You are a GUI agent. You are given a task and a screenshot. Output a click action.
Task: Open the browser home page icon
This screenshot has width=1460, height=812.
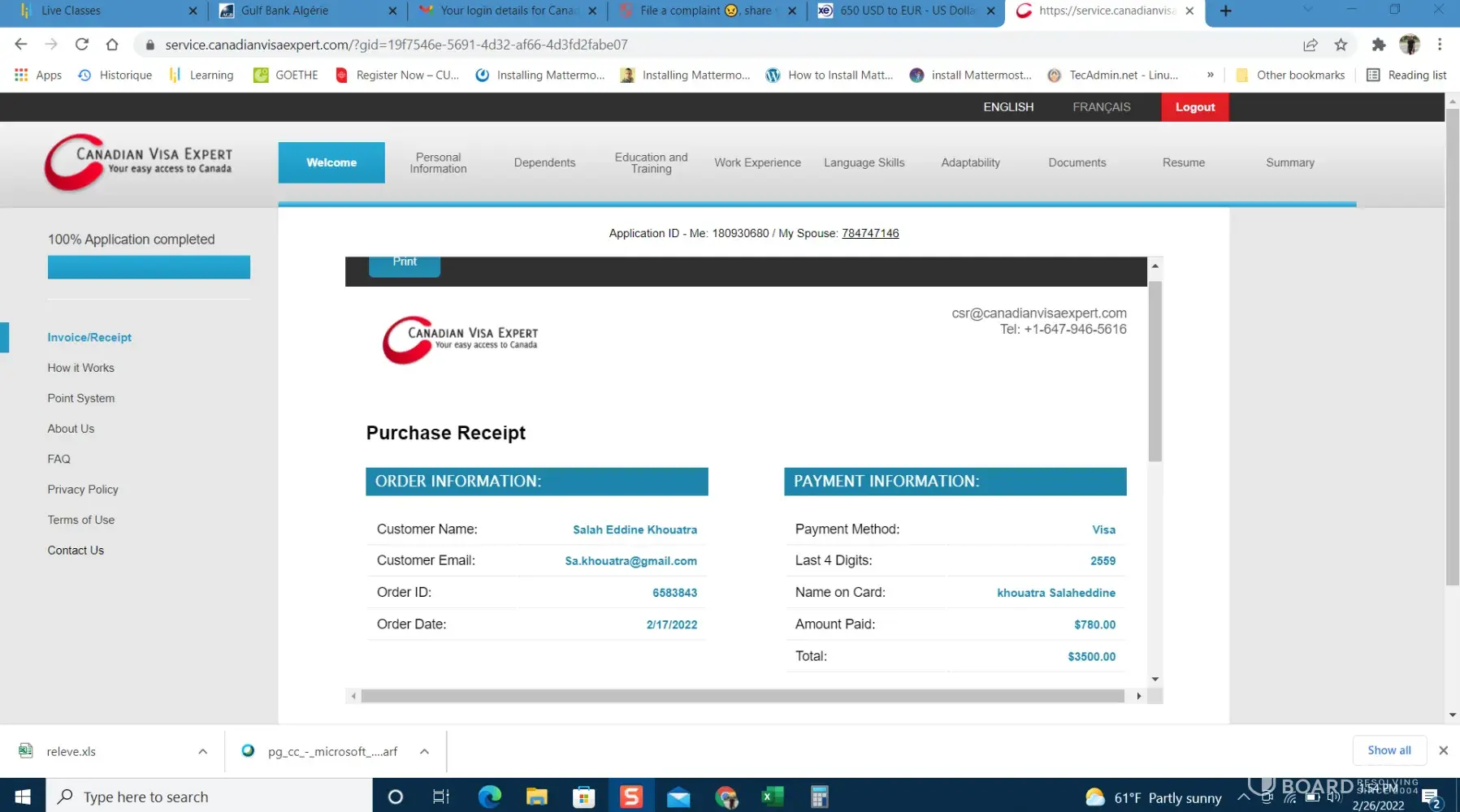pyautogui.click(x=112, y=45)
